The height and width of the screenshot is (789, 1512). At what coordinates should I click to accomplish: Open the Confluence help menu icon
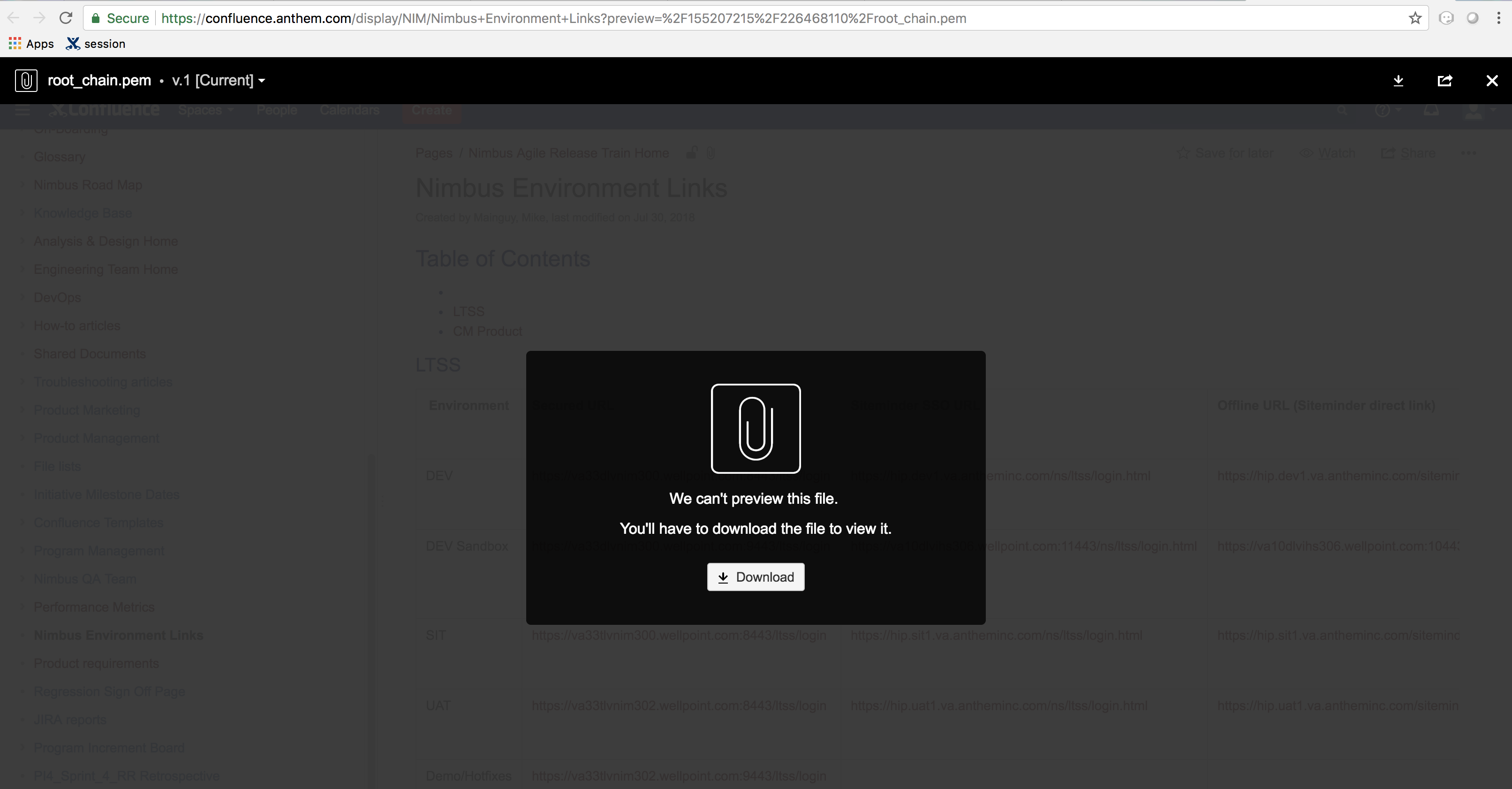point(1388,110)
